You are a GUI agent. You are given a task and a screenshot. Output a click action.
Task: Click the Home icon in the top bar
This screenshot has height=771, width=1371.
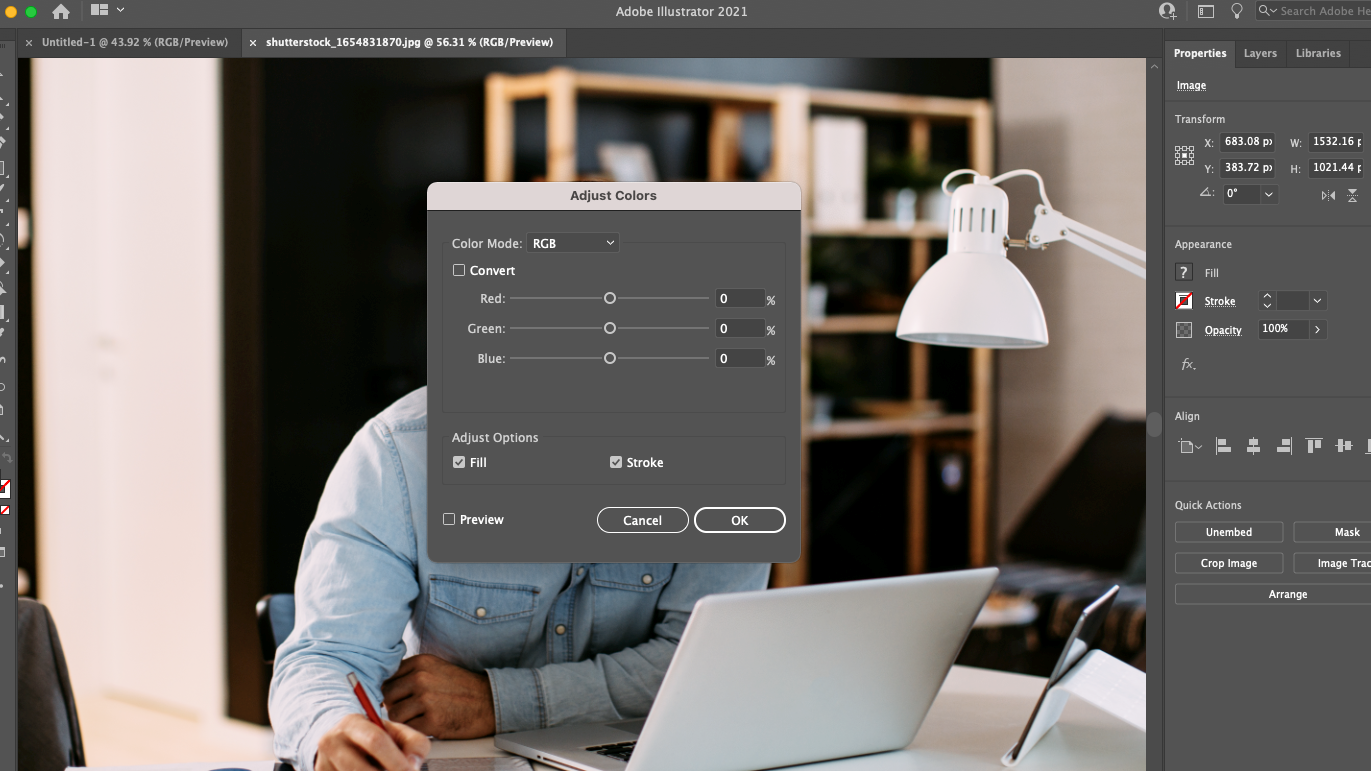coord(61,11)
